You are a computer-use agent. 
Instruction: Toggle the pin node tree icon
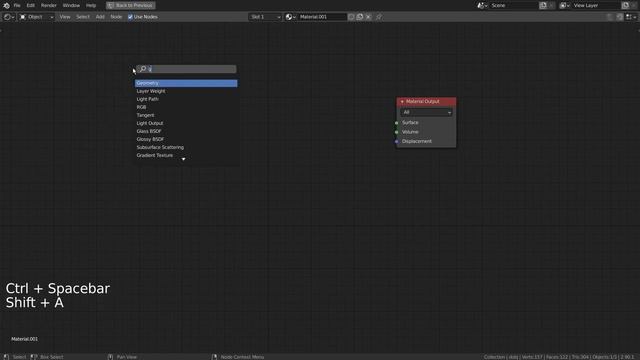click(379, 17)
